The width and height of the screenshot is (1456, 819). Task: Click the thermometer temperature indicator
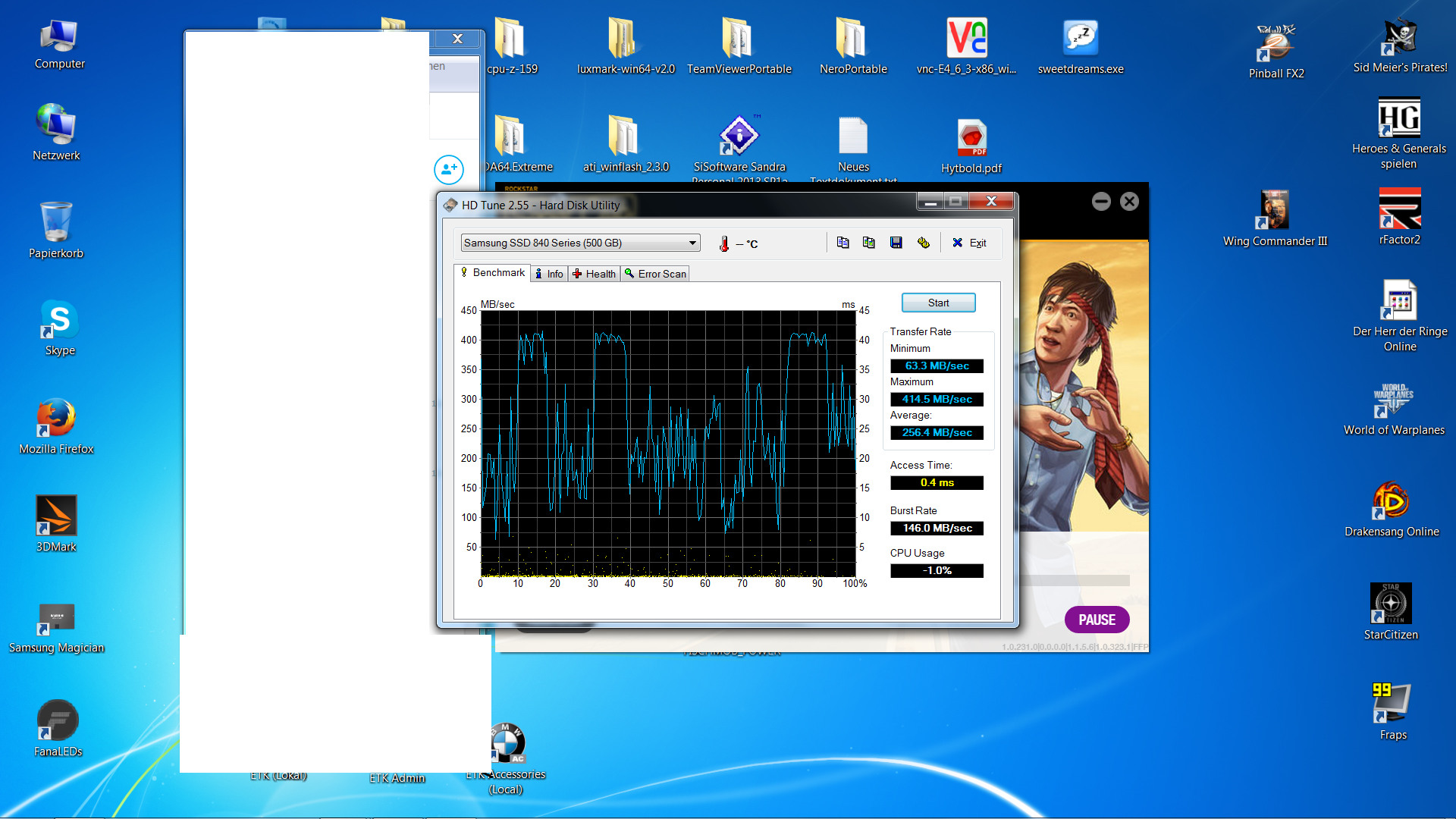tap(724, 243)
